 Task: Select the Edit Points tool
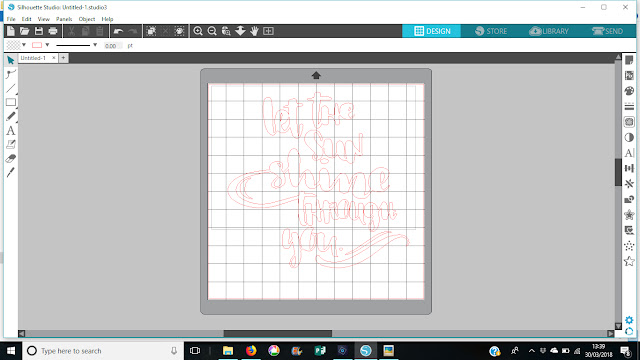(x=11, y=74)
